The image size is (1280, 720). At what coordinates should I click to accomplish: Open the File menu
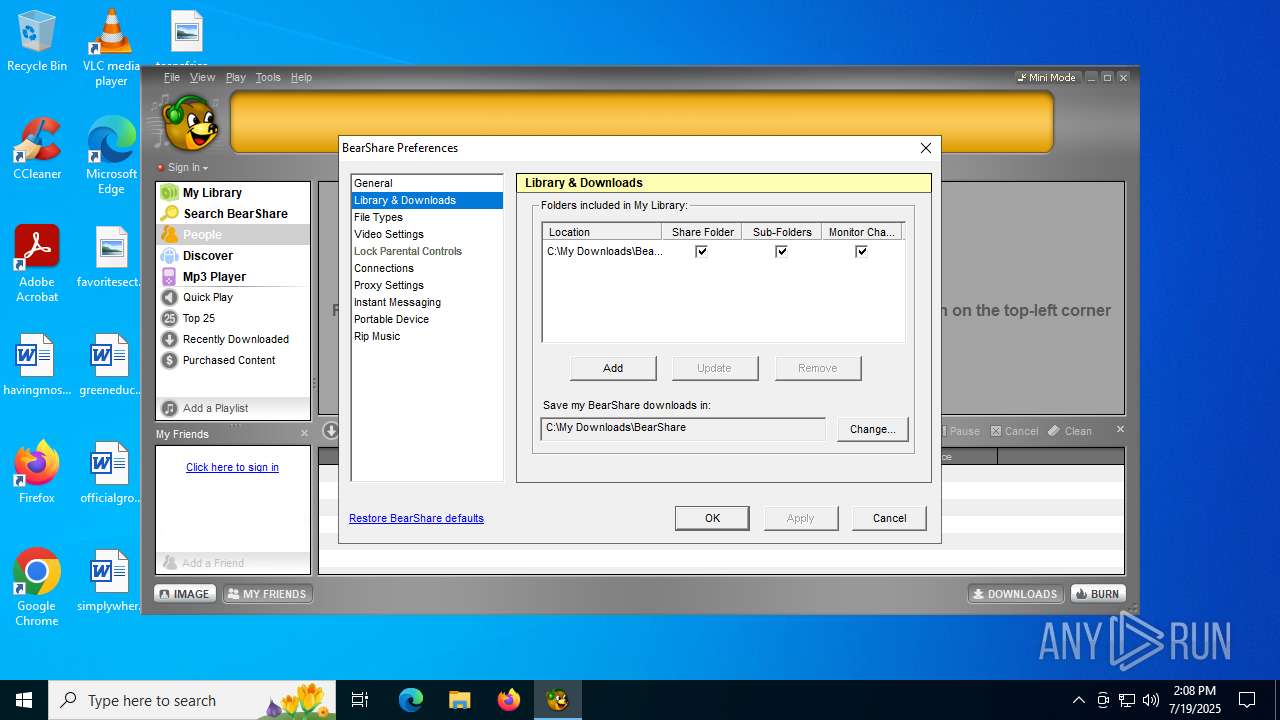coord(172,77)
